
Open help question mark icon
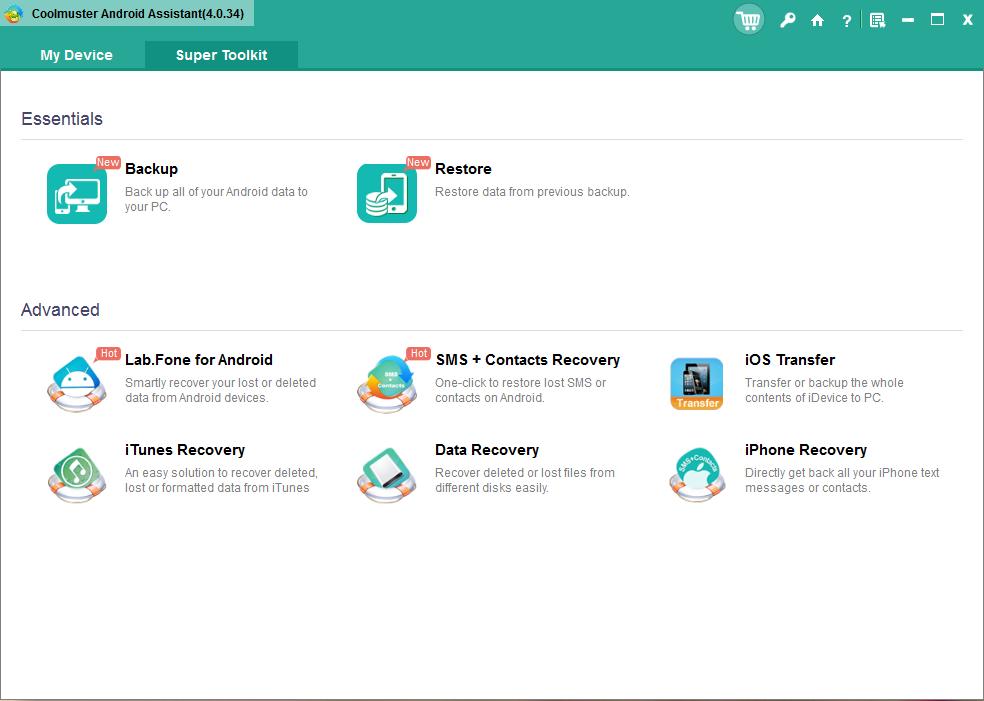(846, 20)
